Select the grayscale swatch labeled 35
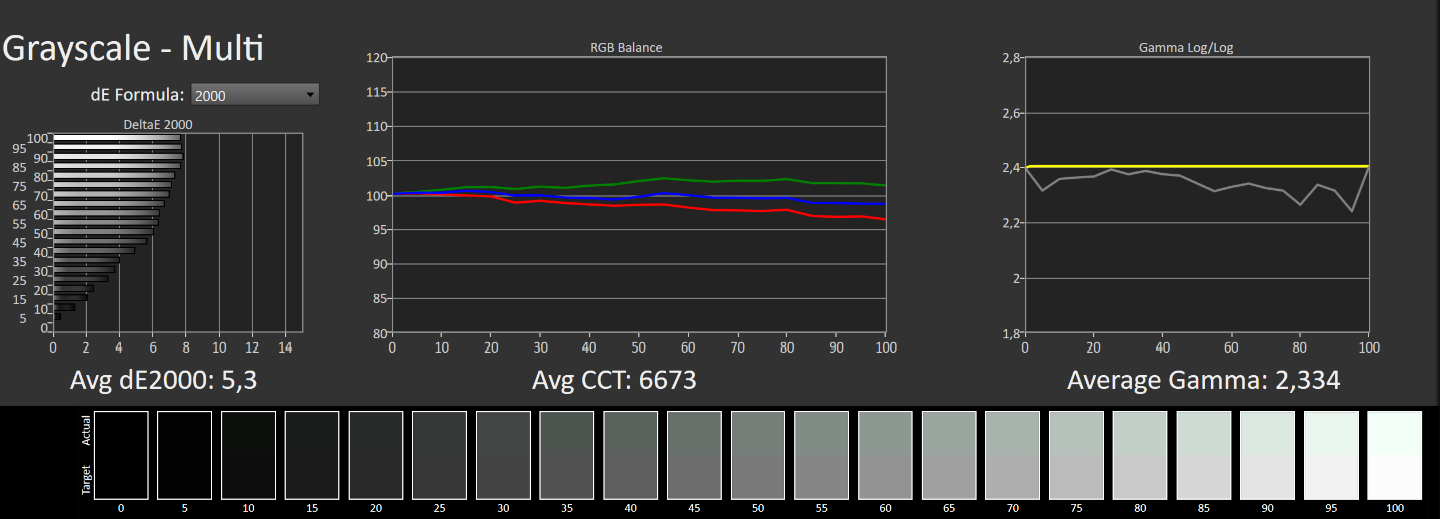 (567, 455)
